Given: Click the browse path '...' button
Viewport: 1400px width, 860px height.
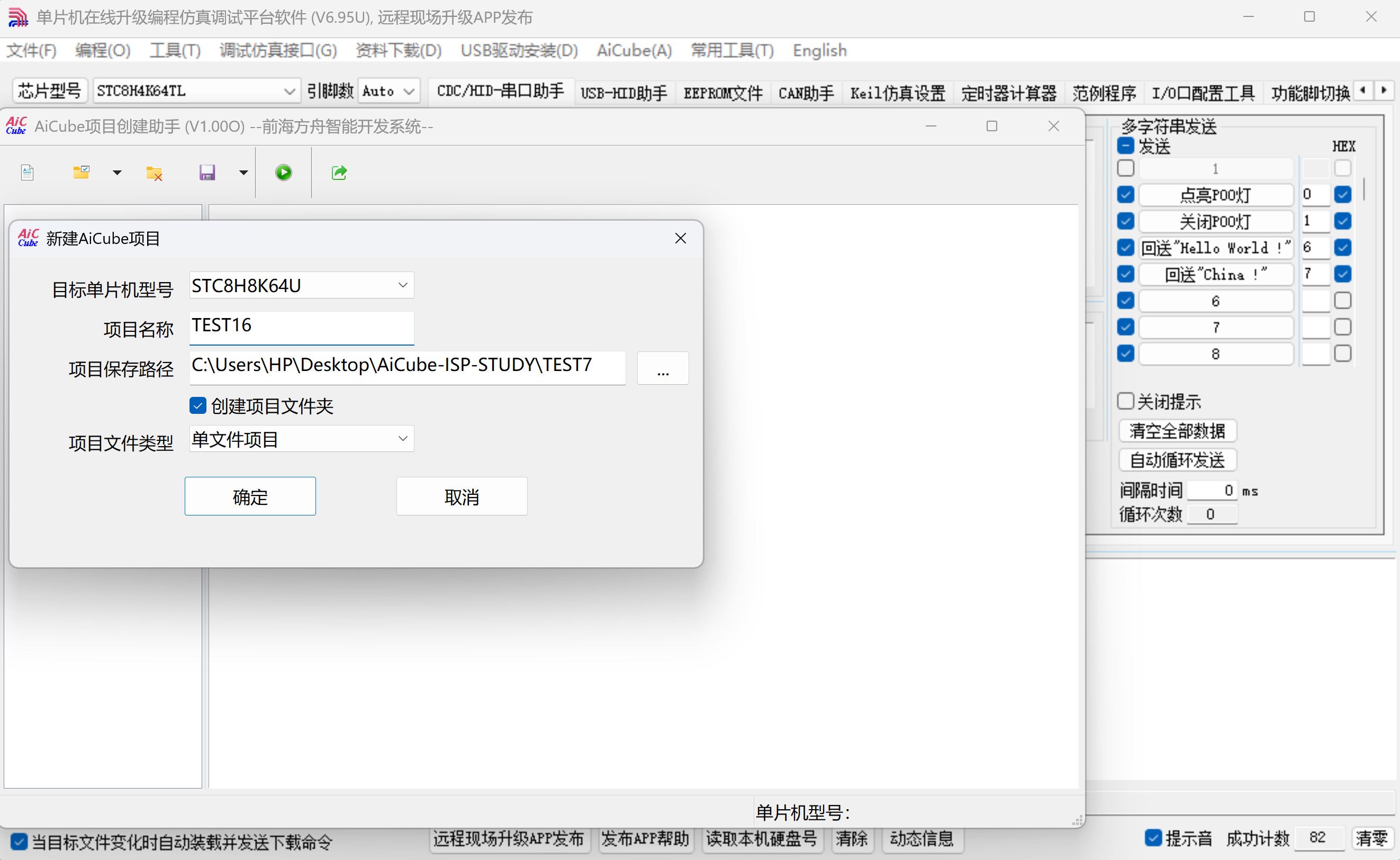Looking at the screenshot, I should click(663, 368).
